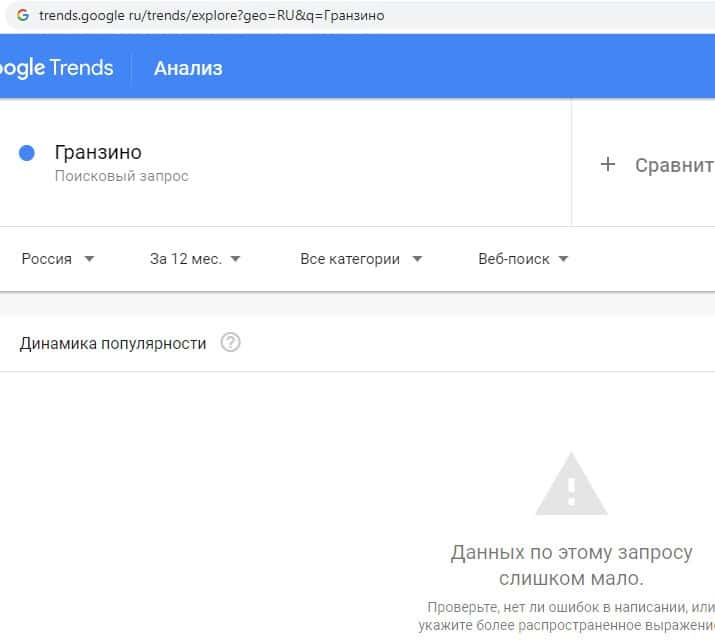Click the Google favicon in the address bar

point(22,16)
